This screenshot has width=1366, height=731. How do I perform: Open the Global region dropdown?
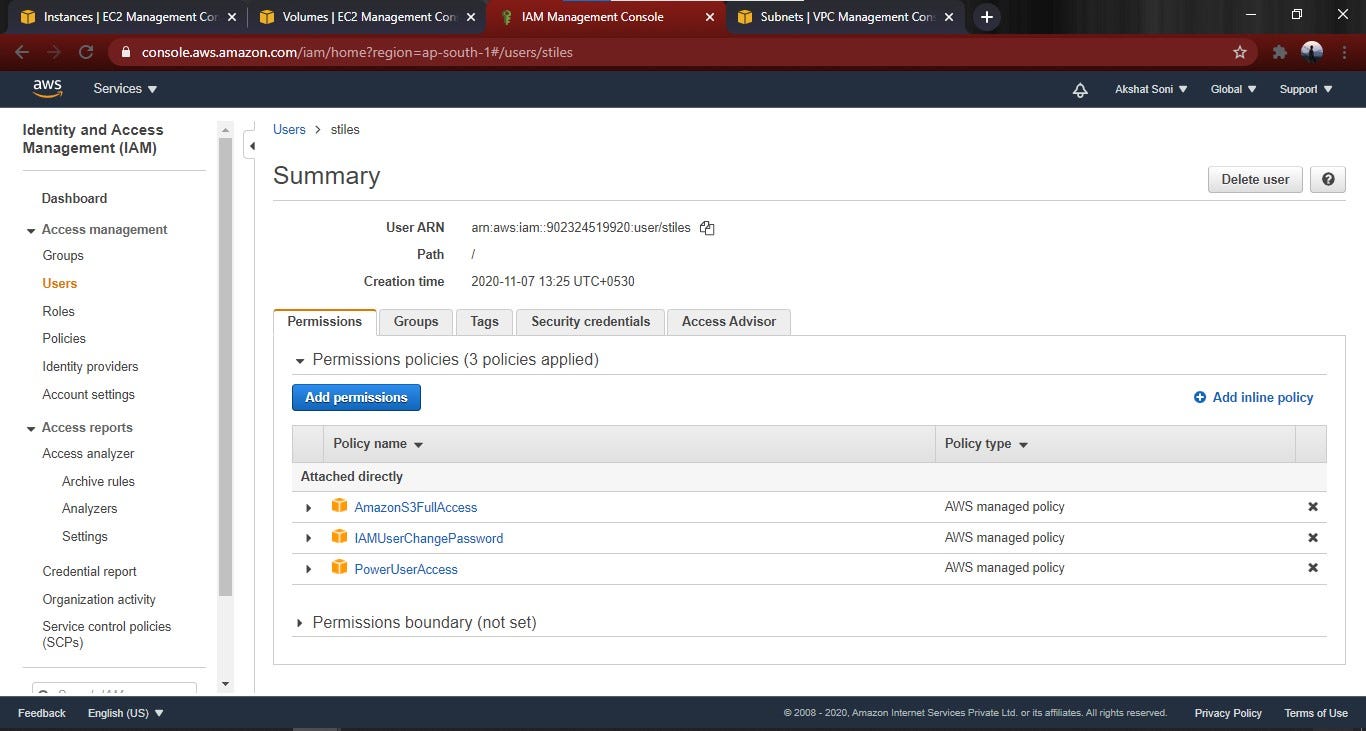(x=1233, y=90)
